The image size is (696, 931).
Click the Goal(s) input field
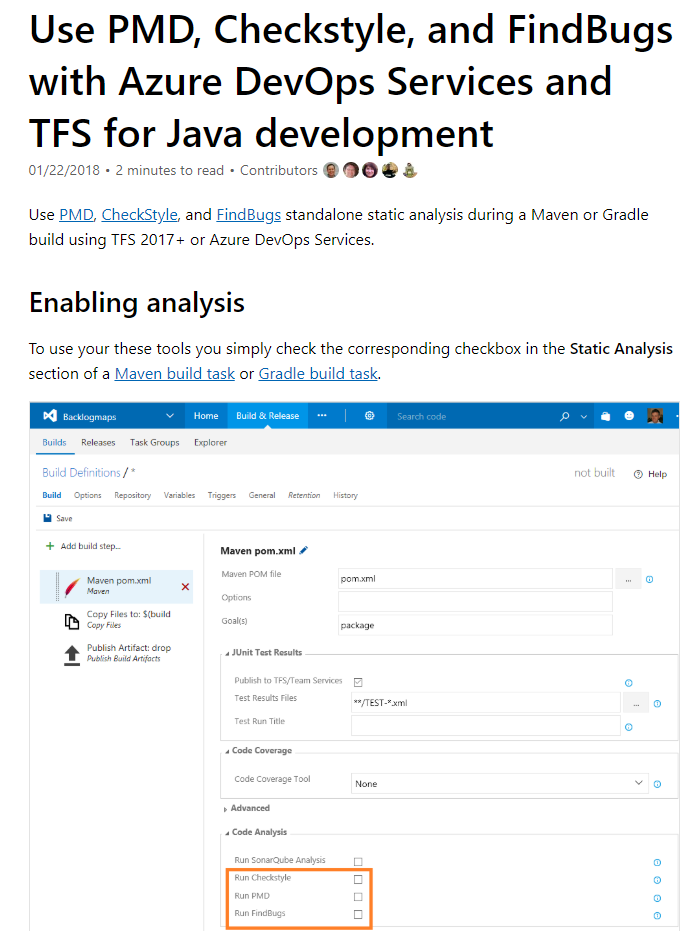coord(475,625)
